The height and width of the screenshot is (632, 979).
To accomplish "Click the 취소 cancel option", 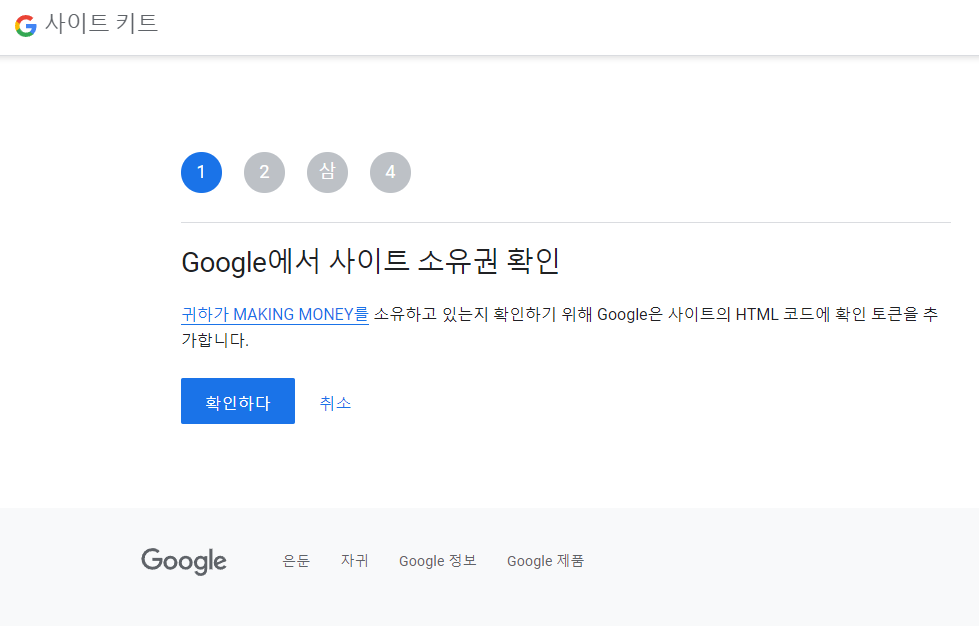I will (335, 400).
